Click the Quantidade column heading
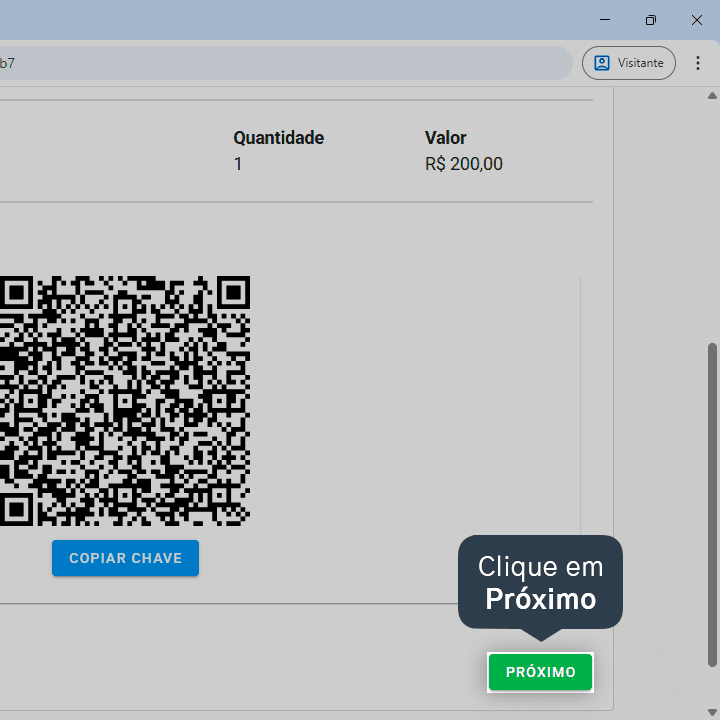The height and width of the screenshot is (720, 720). 279,138
